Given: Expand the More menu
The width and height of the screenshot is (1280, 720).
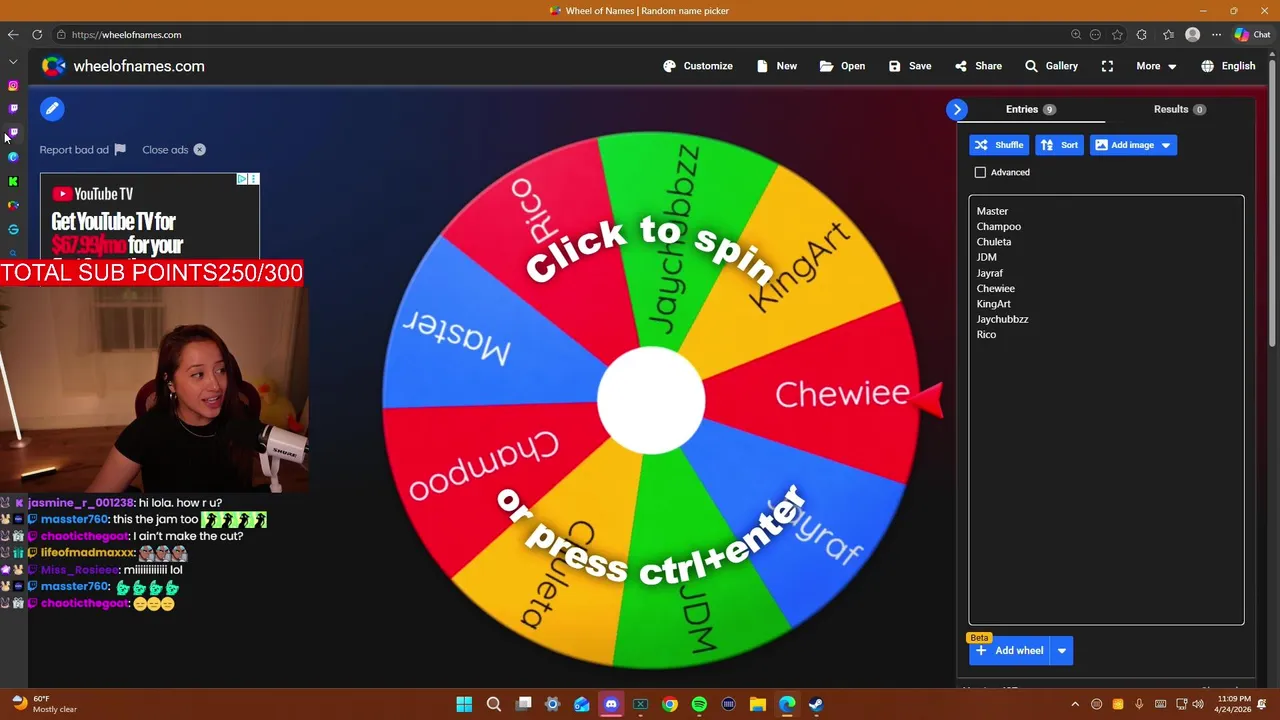Looking at the screenshot, I should click(1156, 66).
